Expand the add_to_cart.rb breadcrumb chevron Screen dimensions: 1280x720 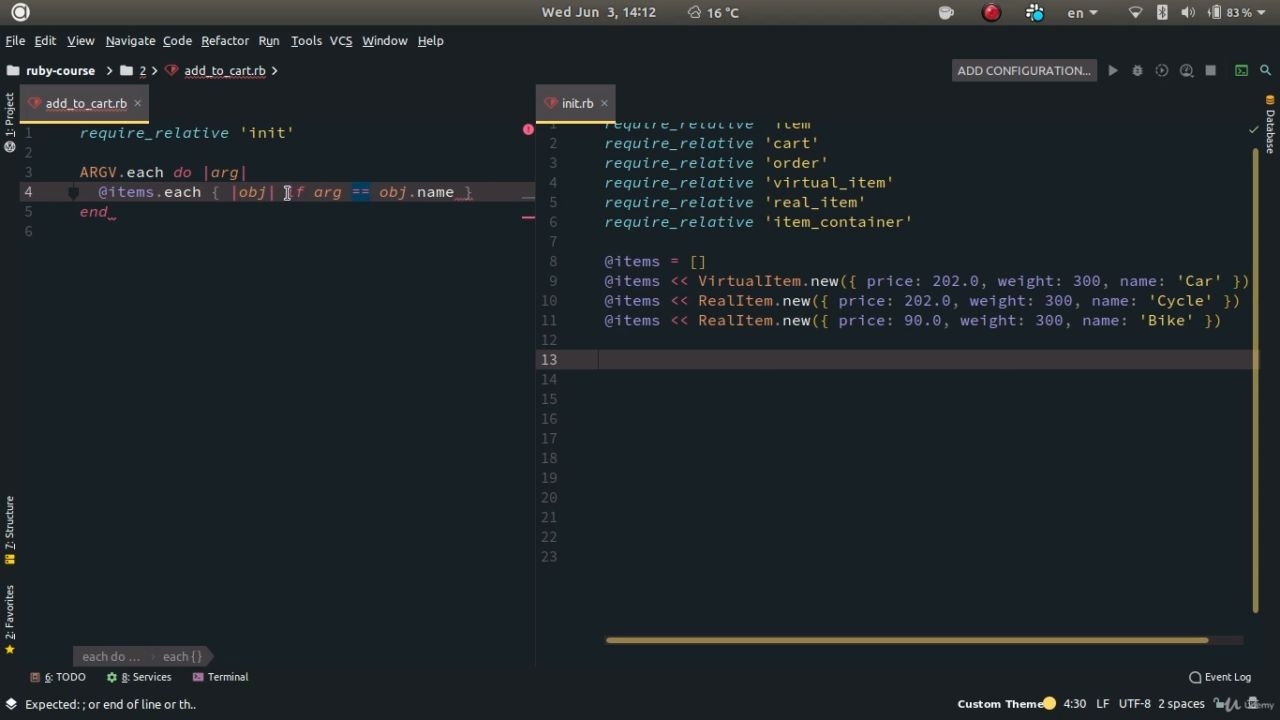point(274,71)
